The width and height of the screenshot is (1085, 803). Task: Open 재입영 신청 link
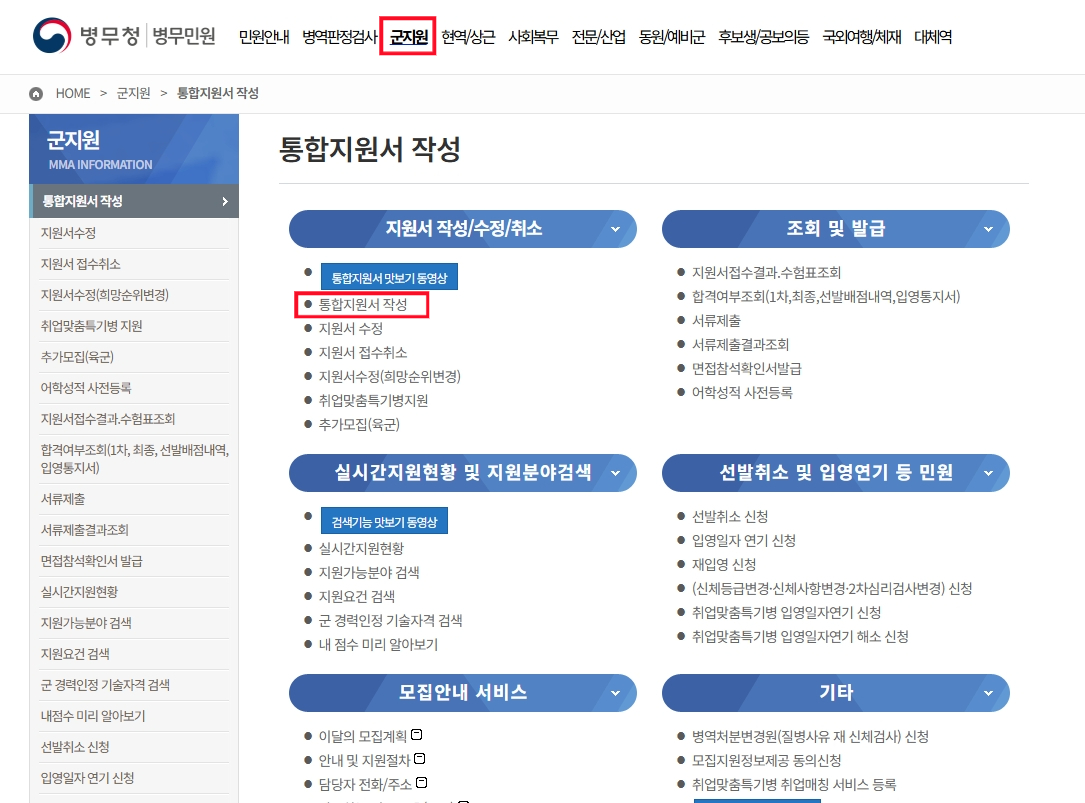pos(724,564)
